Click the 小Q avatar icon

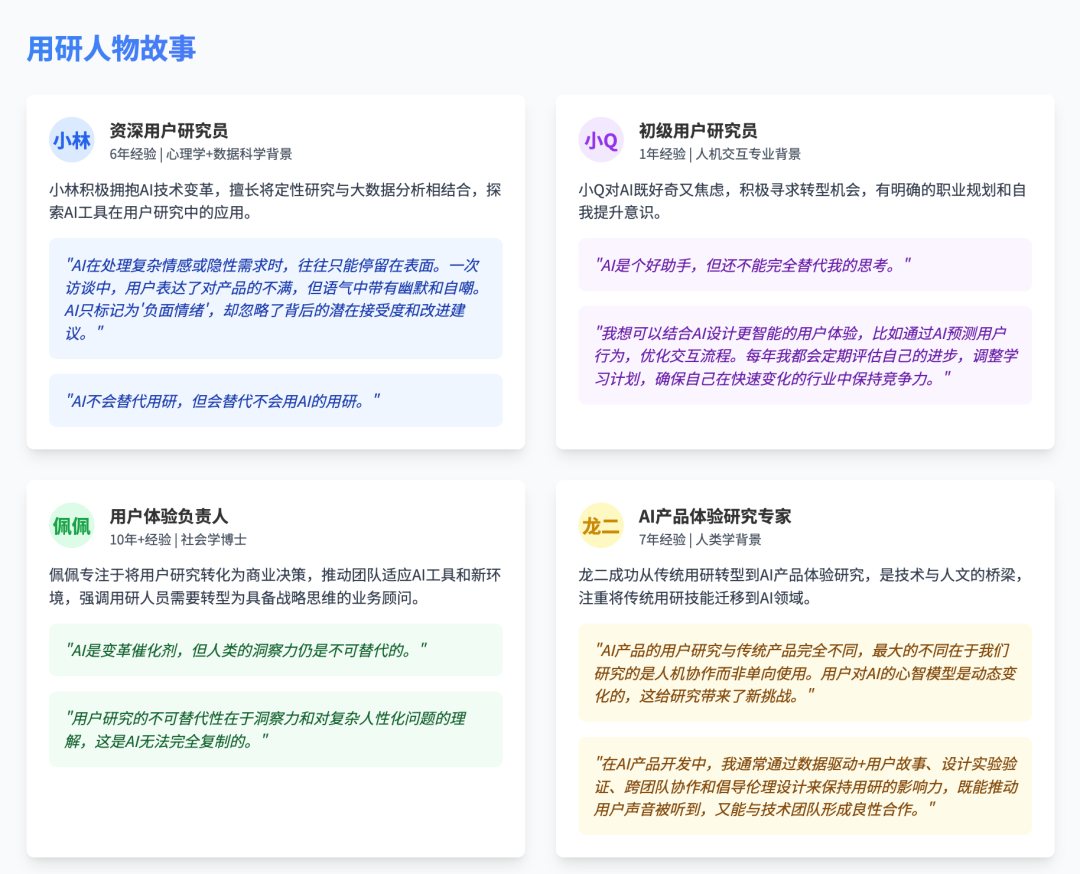(x=600, y=140)
